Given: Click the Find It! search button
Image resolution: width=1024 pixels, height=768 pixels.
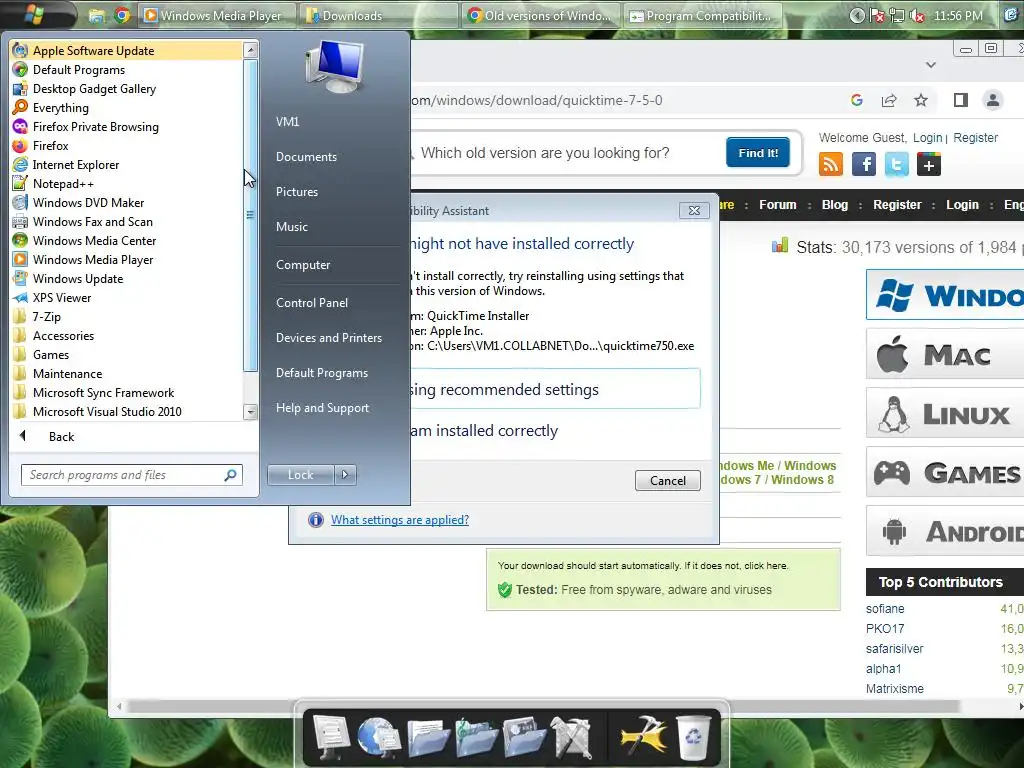Looking at the screenshot, I should [758, 153].
